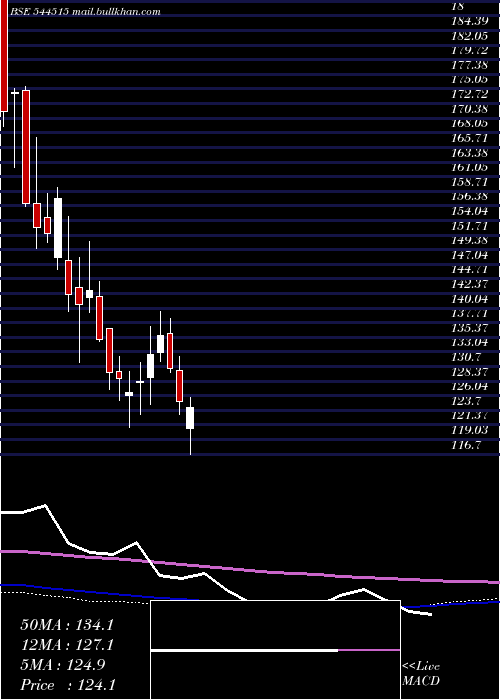Image resolution: width=500 pixels, height=700 pixels.
Task: Click the 156.38 price axis label
Action: point(471,196)
